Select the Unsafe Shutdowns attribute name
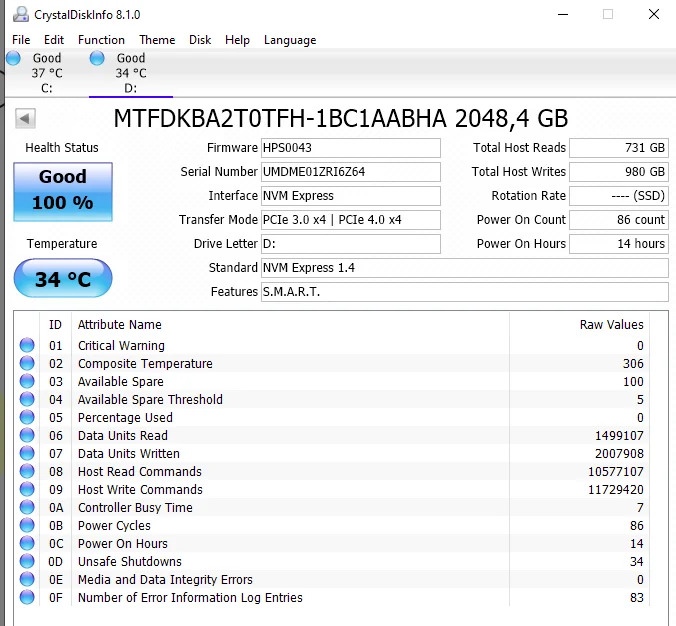676x626 pixels. coord(130,562)
